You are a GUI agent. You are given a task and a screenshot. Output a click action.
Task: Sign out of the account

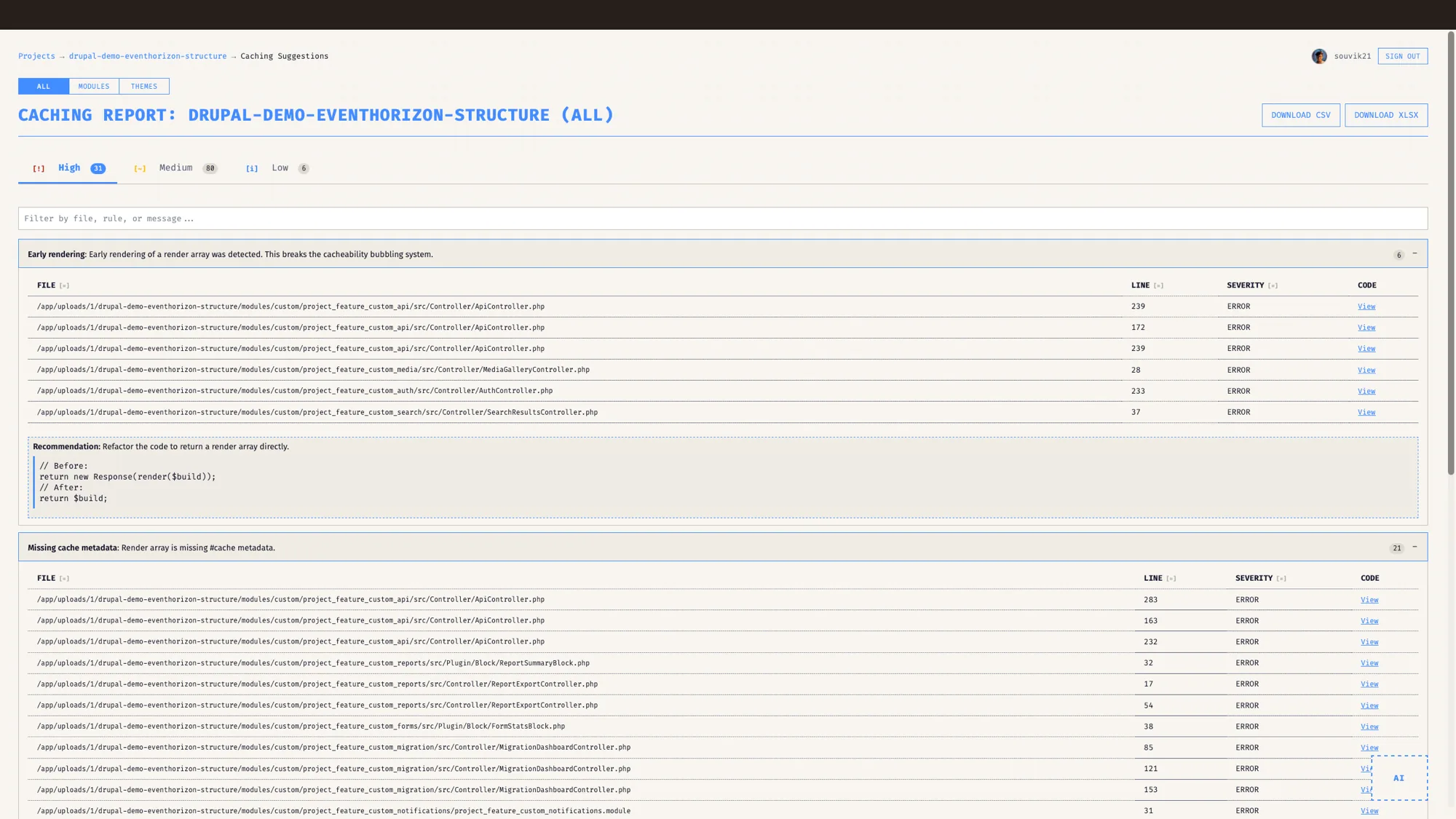1402,56
